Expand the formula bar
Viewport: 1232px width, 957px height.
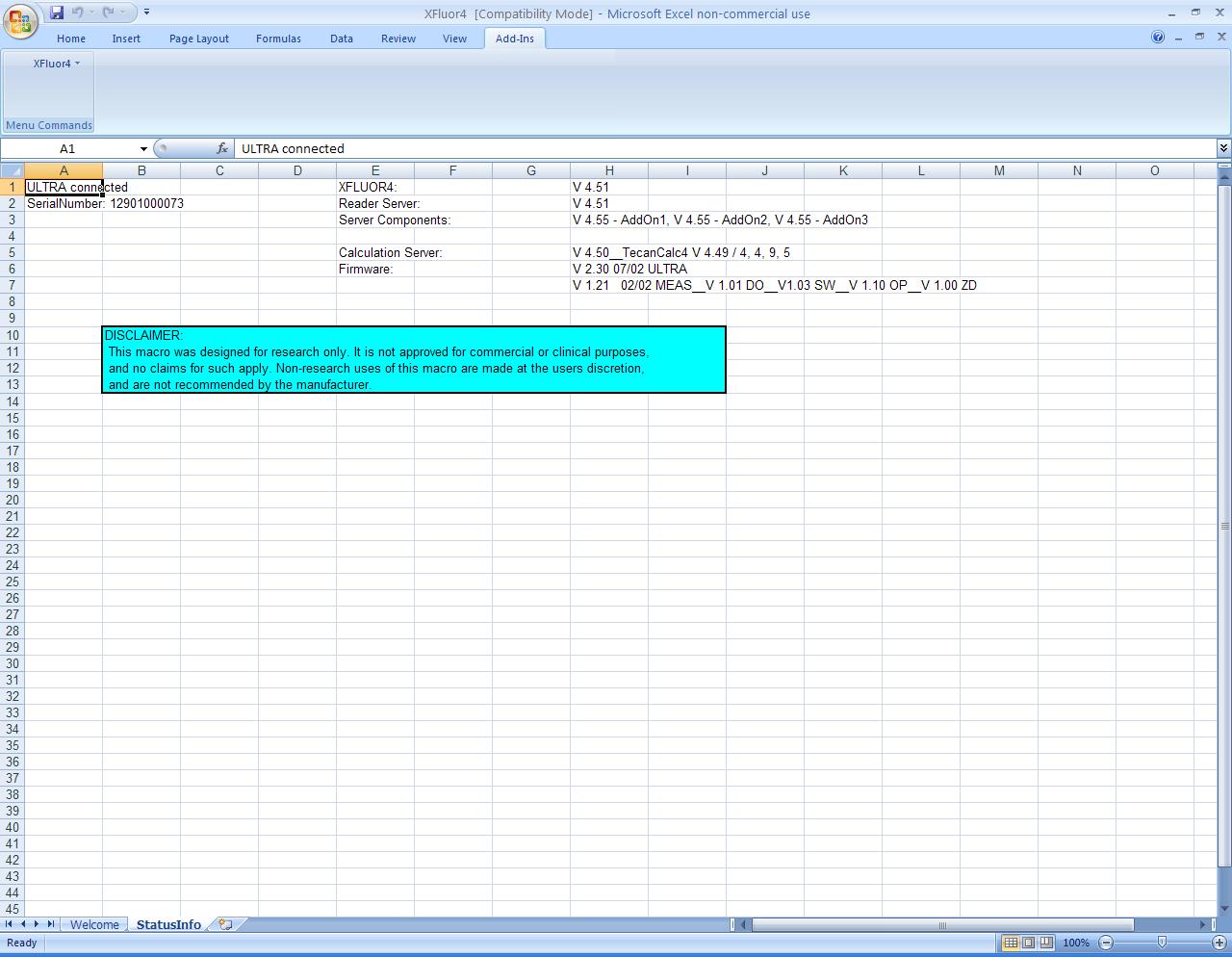point(1223,147)
